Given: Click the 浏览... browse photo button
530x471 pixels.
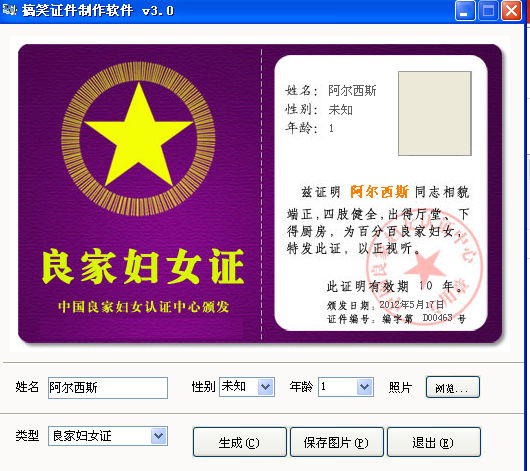Looking at the screenshot, I should pos(452,387).
